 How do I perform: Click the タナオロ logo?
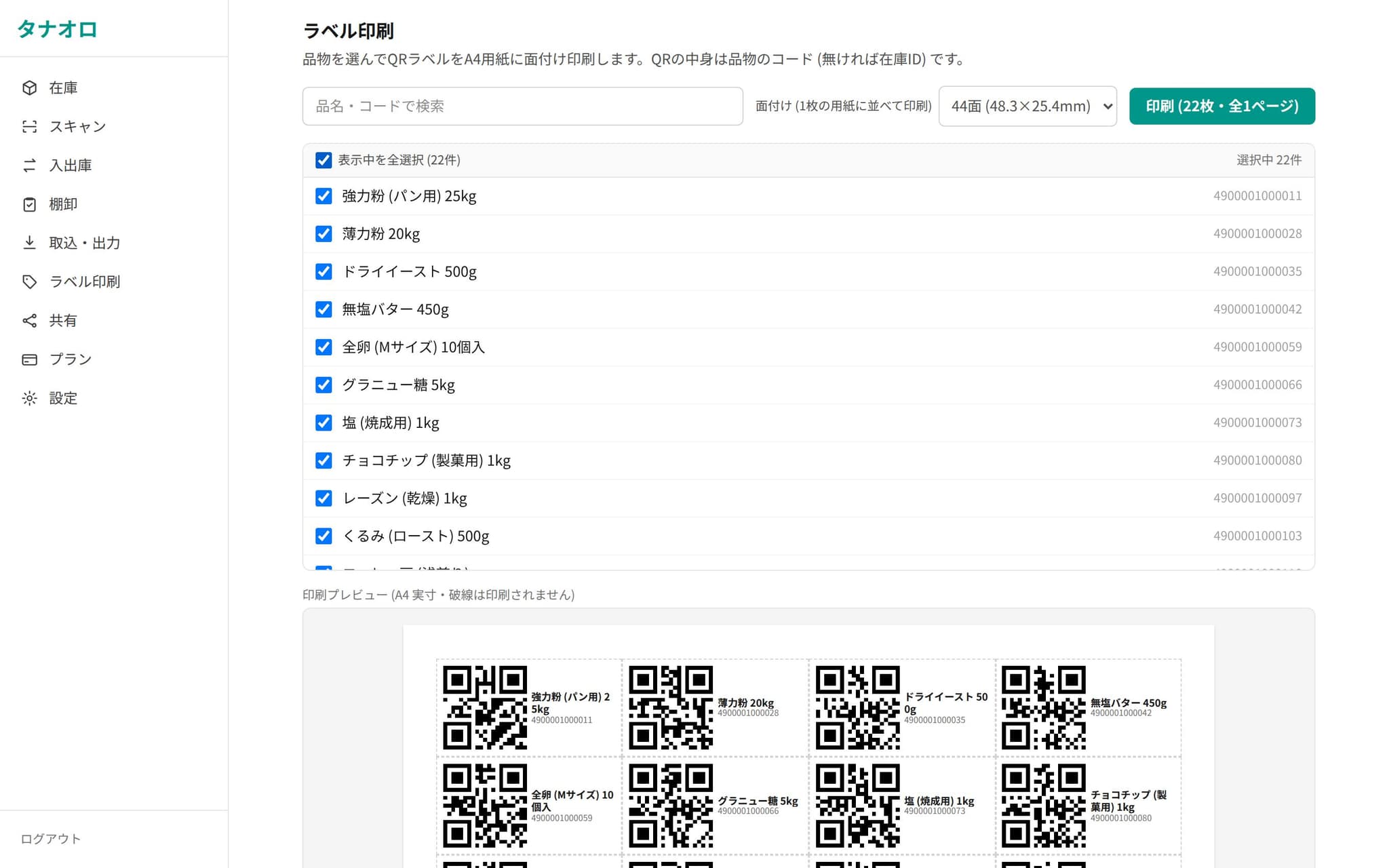[x=58, y=29]
